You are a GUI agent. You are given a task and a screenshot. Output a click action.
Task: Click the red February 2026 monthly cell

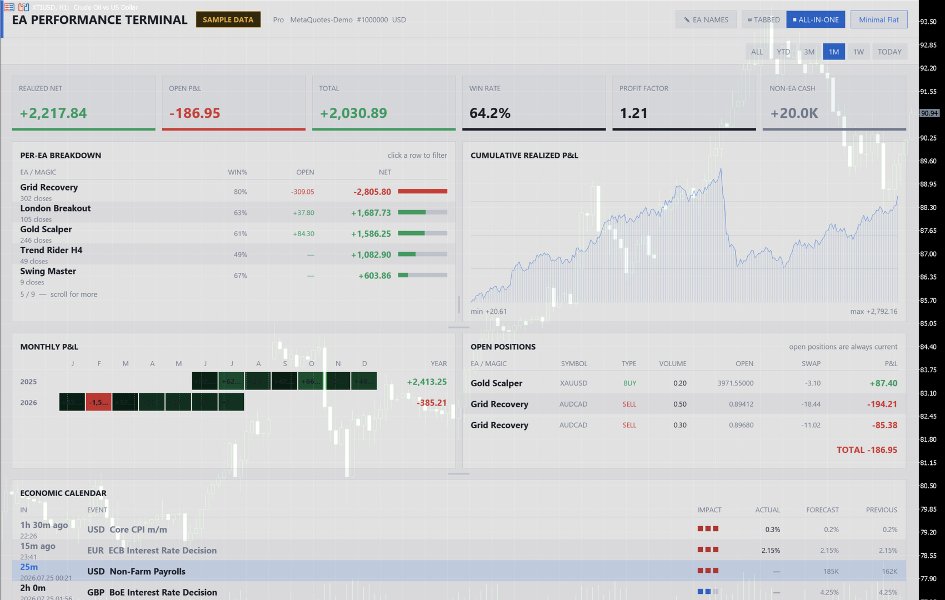98,402
